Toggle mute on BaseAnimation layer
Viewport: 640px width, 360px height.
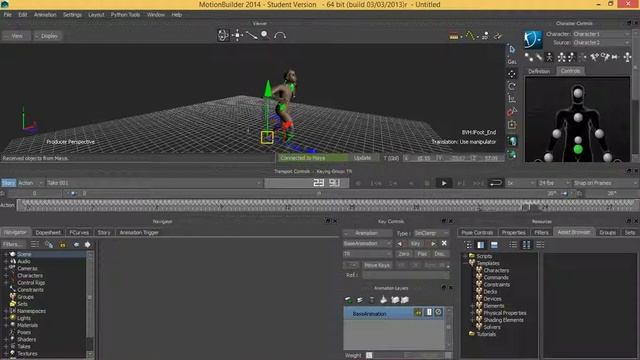pyautogui.click(x=429, y=312)
